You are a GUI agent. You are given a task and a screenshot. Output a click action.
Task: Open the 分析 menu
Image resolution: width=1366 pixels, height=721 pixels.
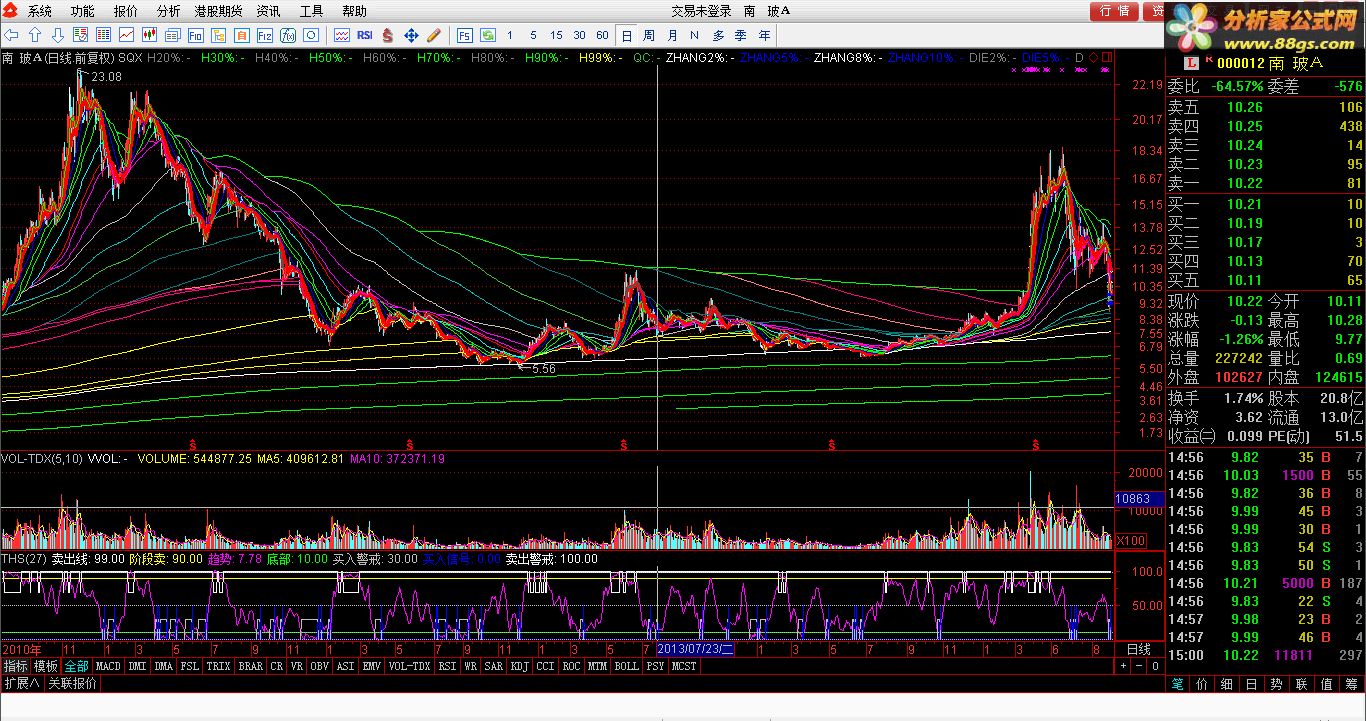169,11
